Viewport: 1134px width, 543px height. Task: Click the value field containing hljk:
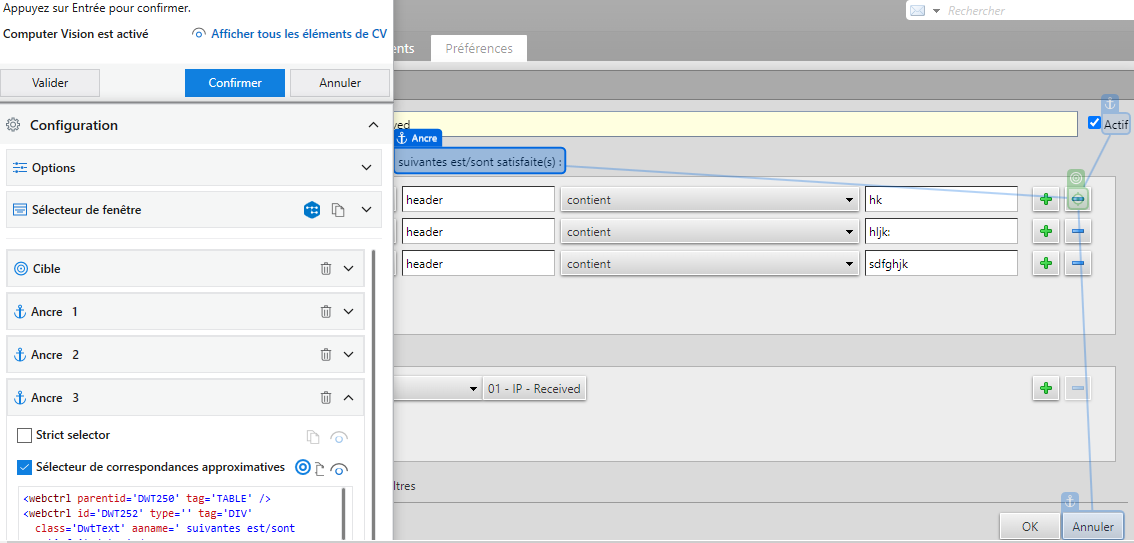[941, 231]
